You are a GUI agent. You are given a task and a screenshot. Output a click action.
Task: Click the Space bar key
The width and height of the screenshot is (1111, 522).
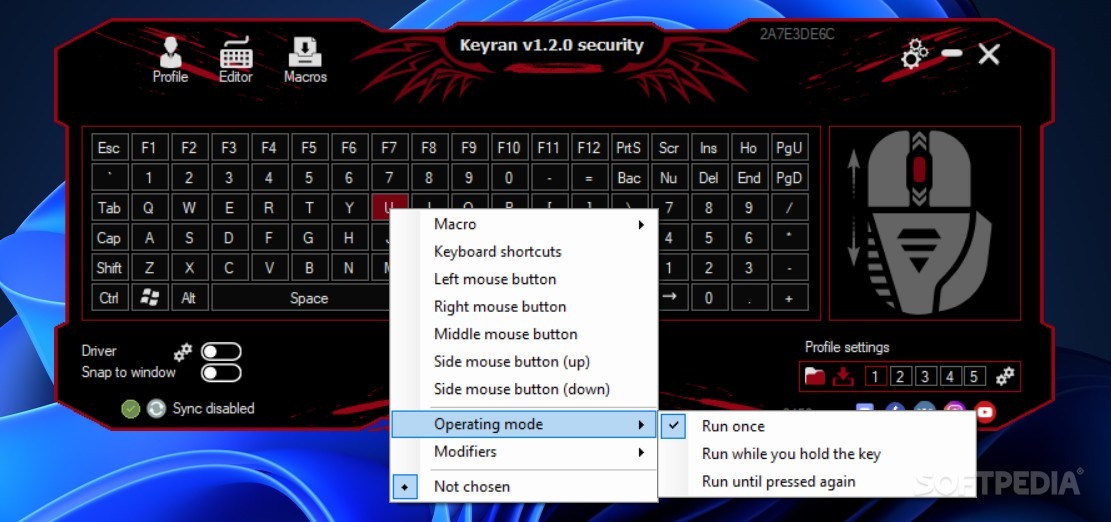tap(301, 297)
